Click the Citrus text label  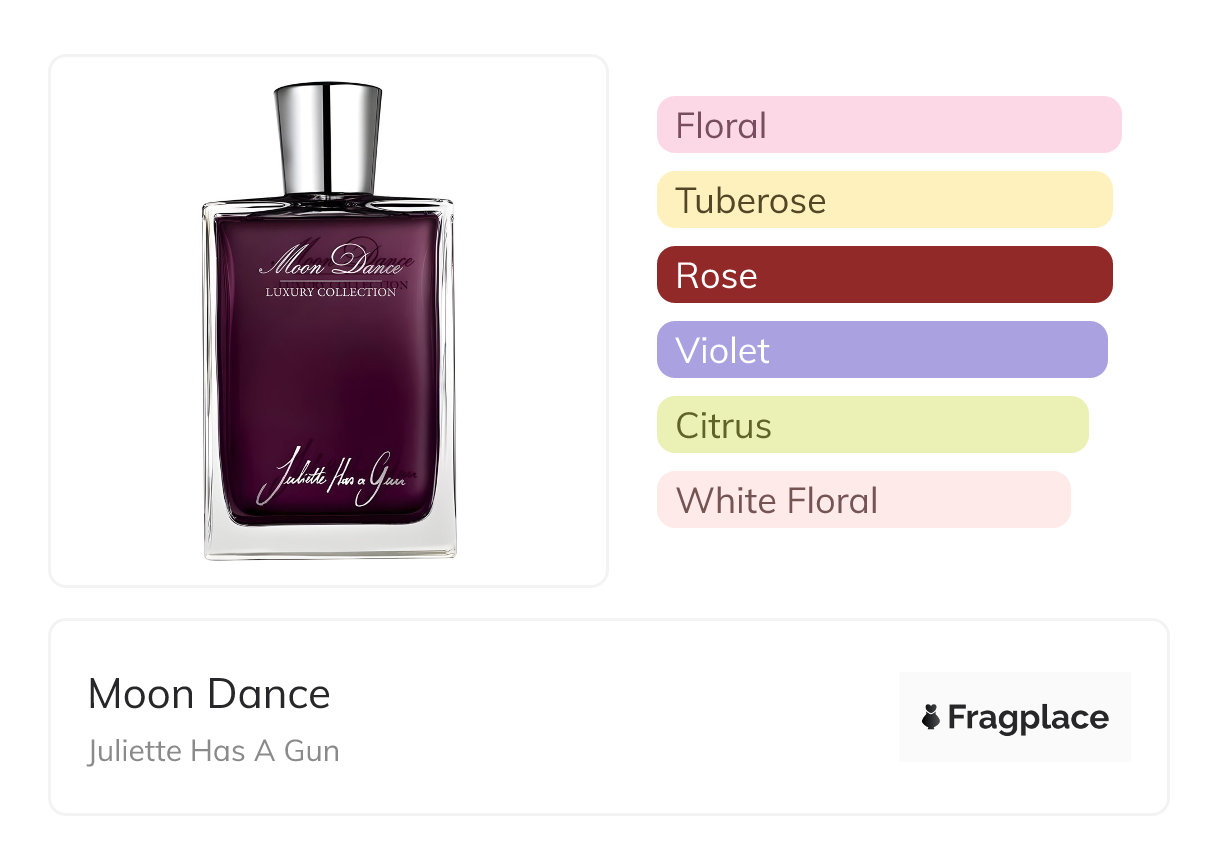tap(724, 426)
